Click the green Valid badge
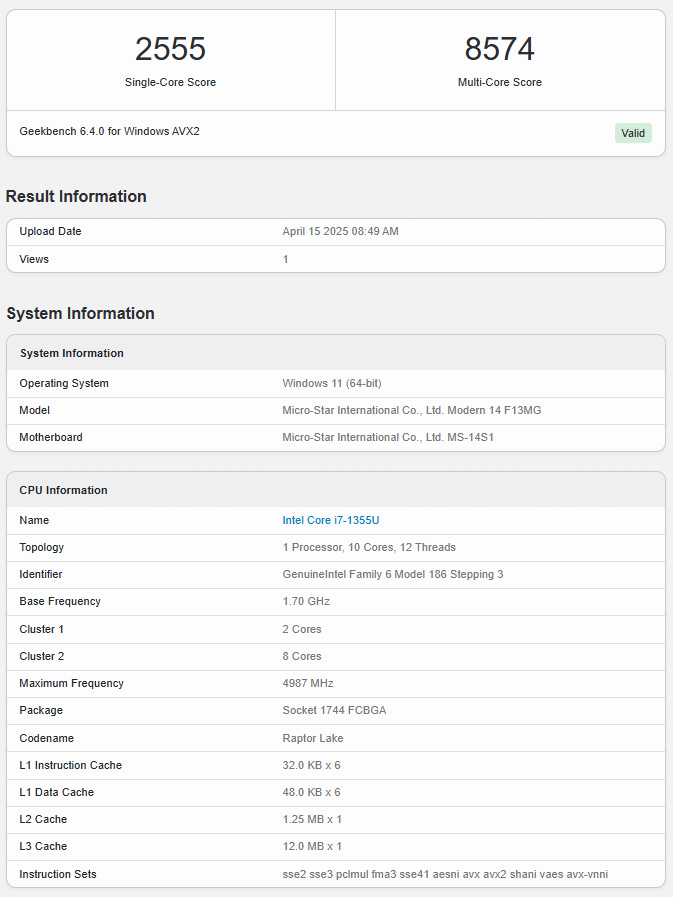This screenshot has width=673, height=897. coord(633,133)
